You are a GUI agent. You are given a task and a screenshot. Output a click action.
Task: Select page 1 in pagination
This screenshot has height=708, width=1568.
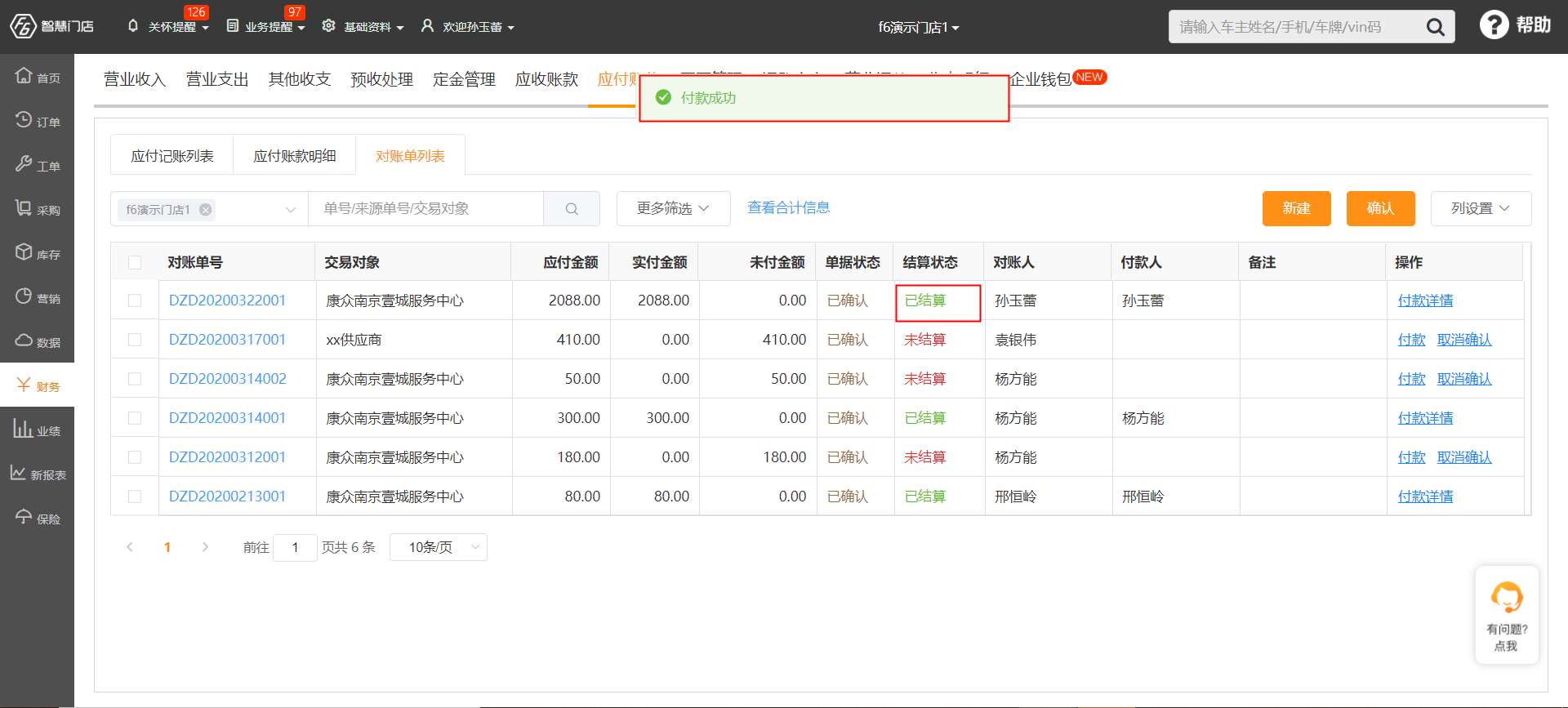pos(167,547)
